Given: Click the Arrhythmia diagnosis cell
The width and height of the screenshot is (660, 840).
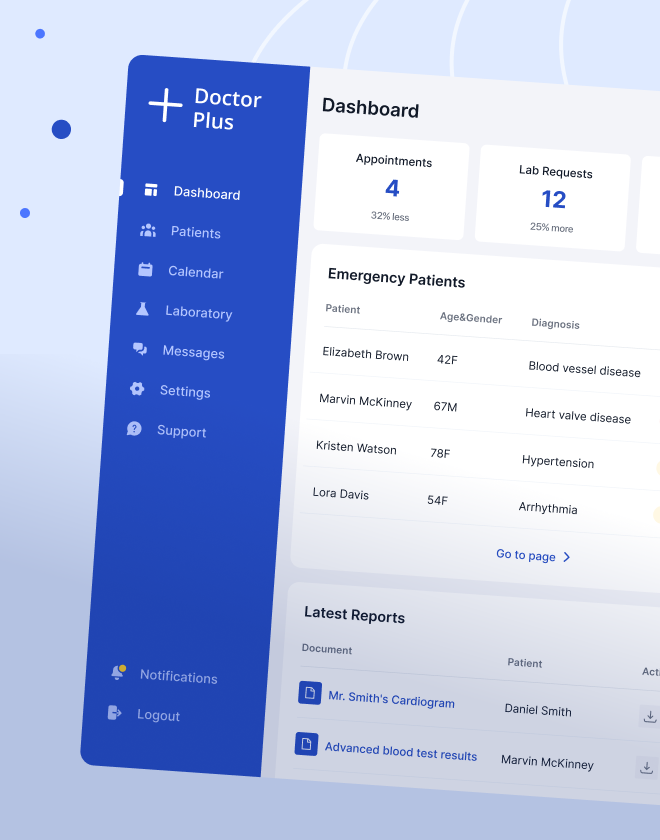Looking at the screenshot, I should (548, 508).
